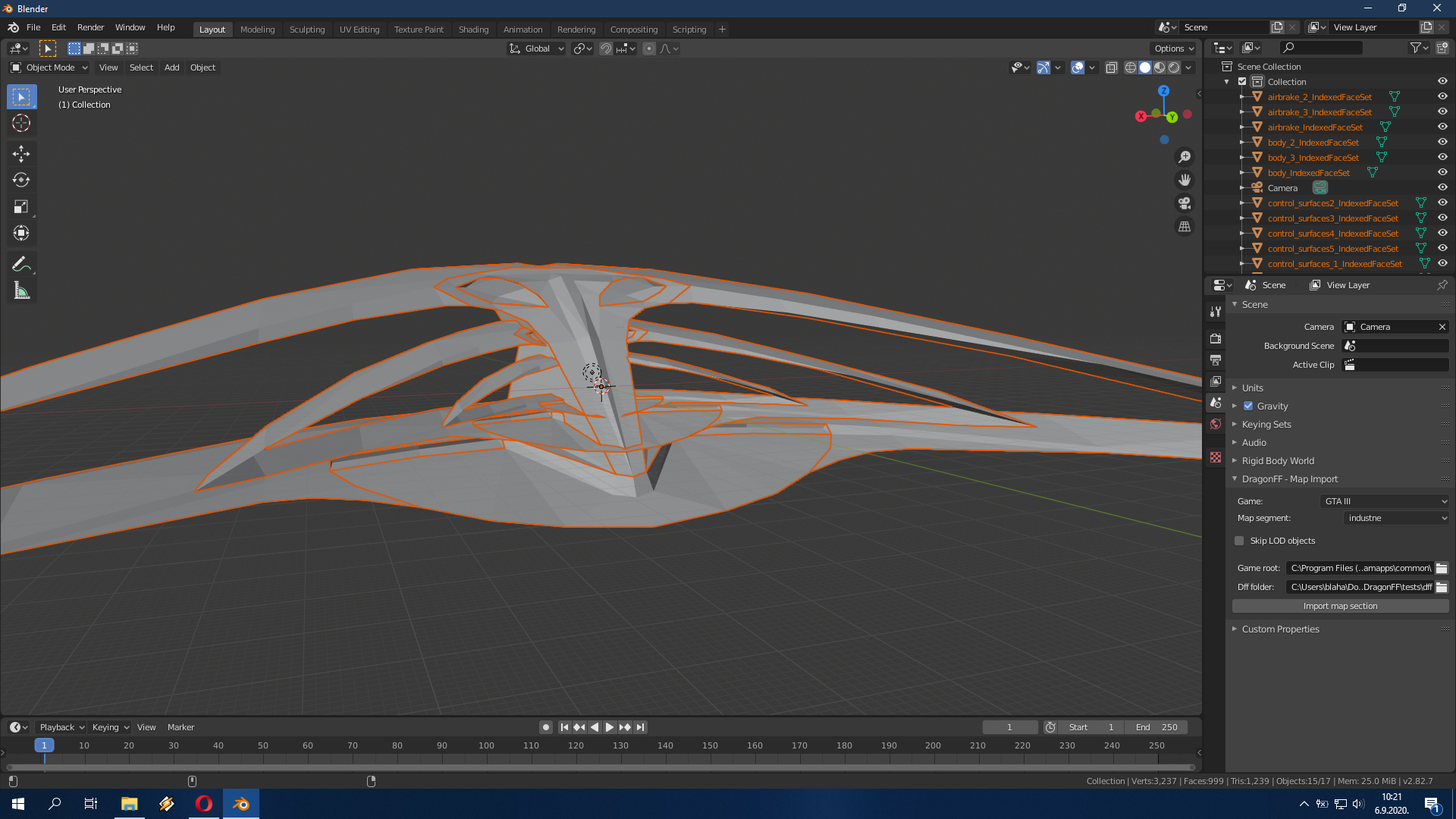Open Output properties tab icon

1216,359
